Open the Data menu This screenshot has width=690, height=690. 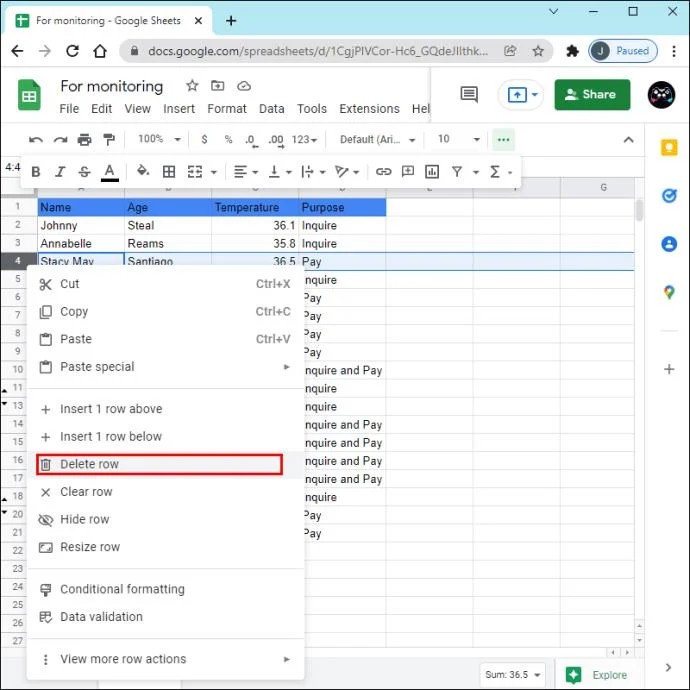pyautogui.click(x=272, y=109)
